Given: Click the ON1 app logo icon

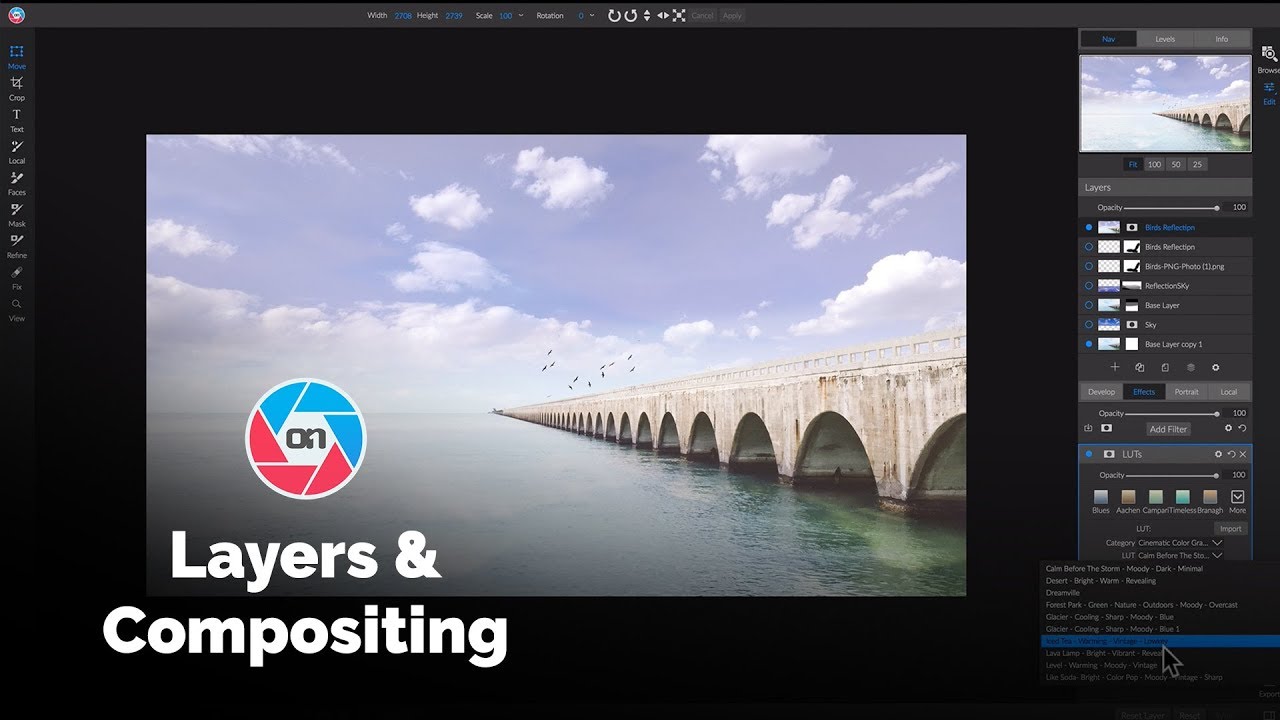Looking at the screenshot, I should click(x=16, y=15).
